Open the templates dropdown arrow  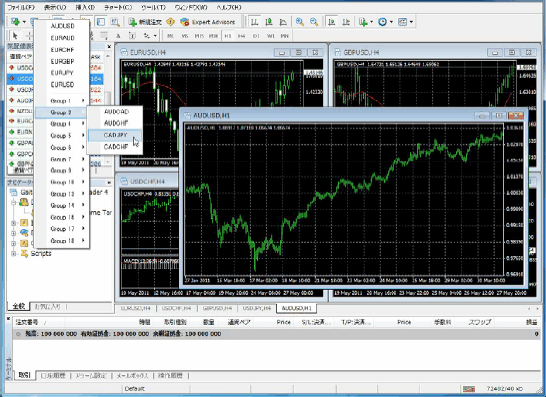pyautogui.click(x=411, y=22)
